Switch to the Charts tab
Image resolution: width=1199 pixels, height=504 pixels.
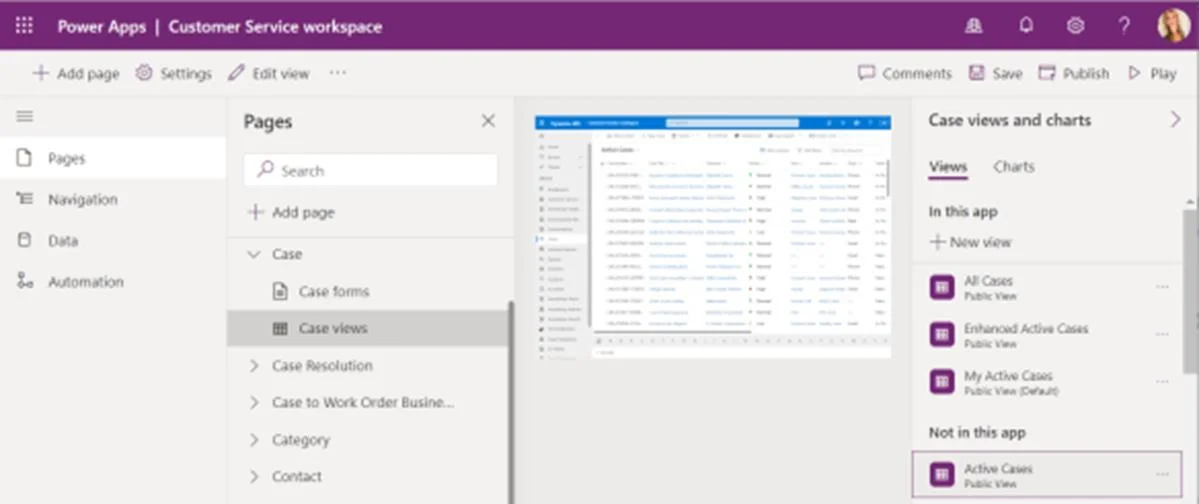point(1014,167)
